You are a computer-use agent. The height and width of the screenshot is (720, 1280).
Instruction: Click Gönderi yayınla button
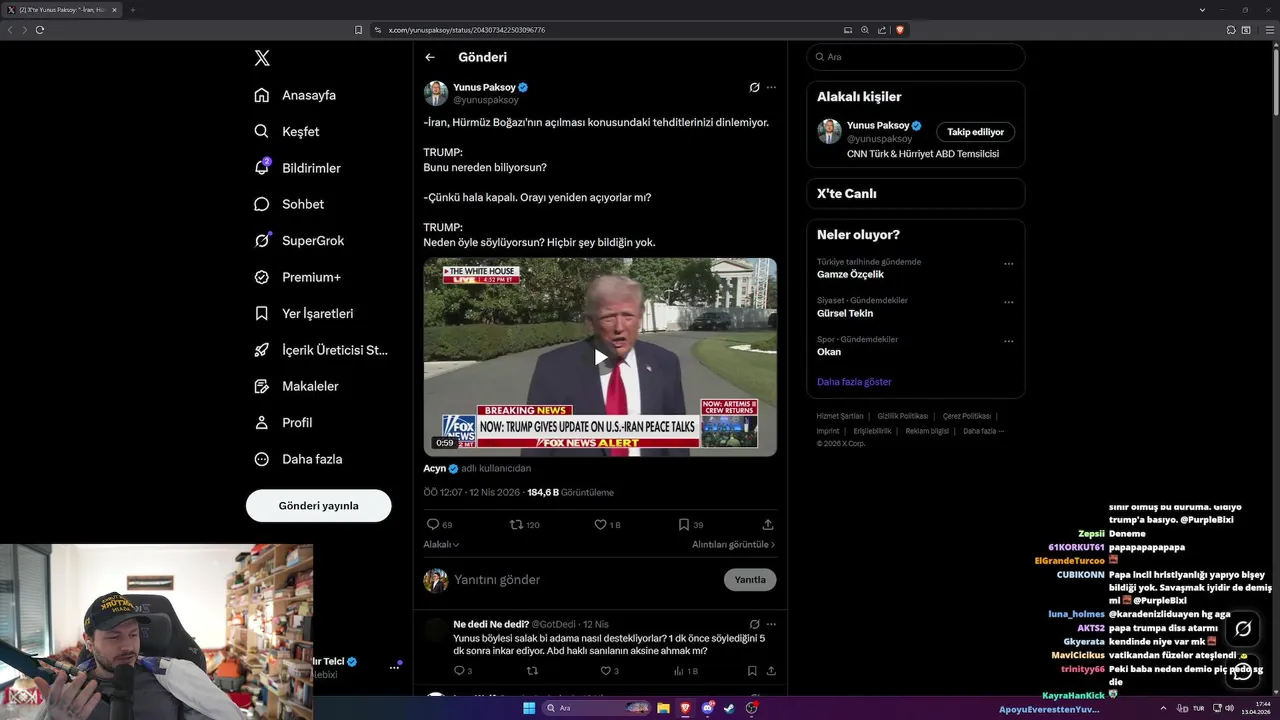[x=318, y=506]
